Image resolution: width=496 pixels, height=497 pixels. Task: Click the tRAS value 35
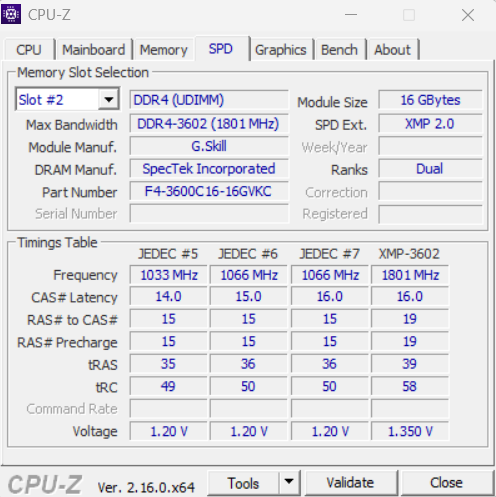coord(168,364)
